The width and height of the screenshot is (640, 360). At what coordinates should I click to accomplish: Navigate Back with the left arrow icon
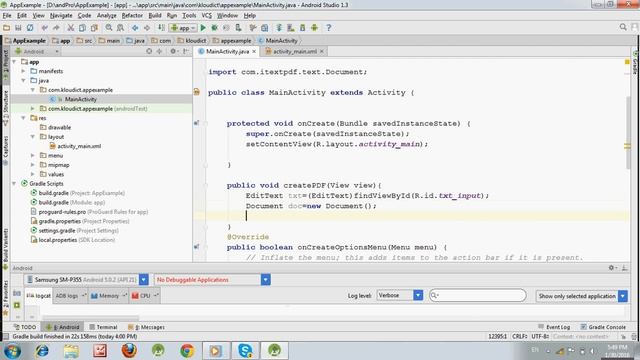pyautogui.click(x=135, y=28)
